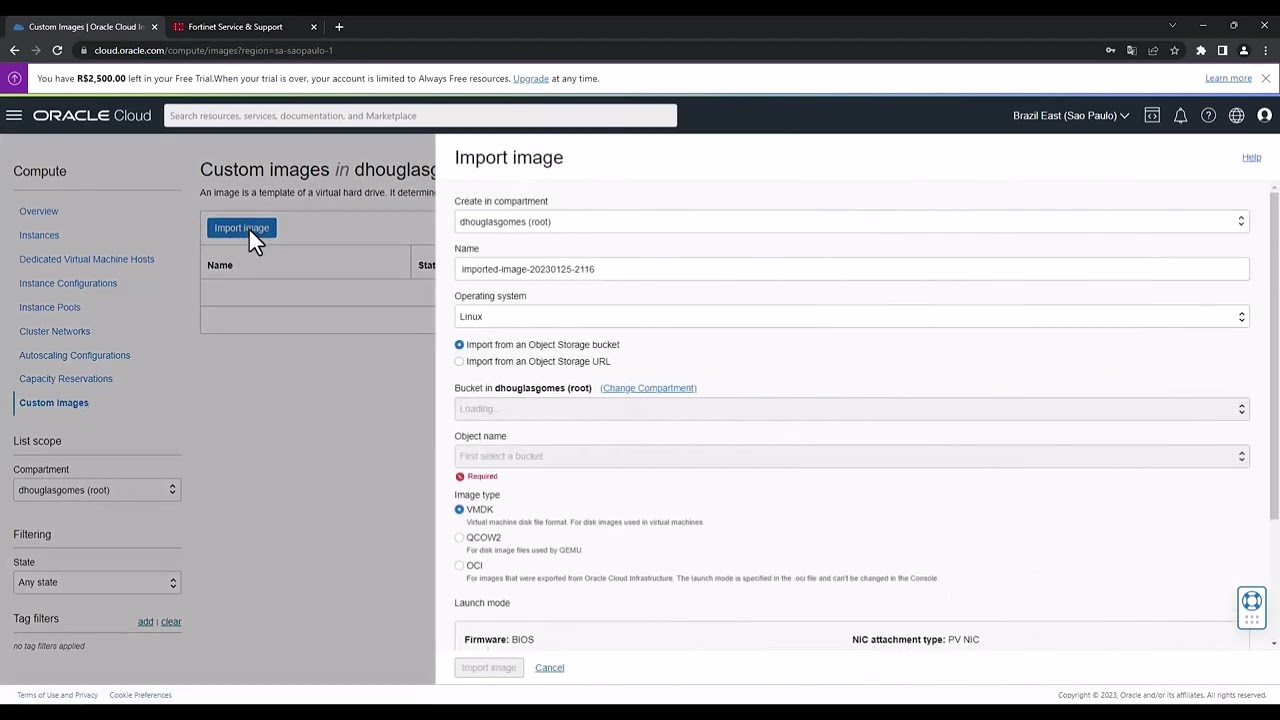Screen dimensions: 1280x720
Task: Open the Brazil East (Sao Paulo) region selector
Action: pyautogui.click(x=1071, y=116)
